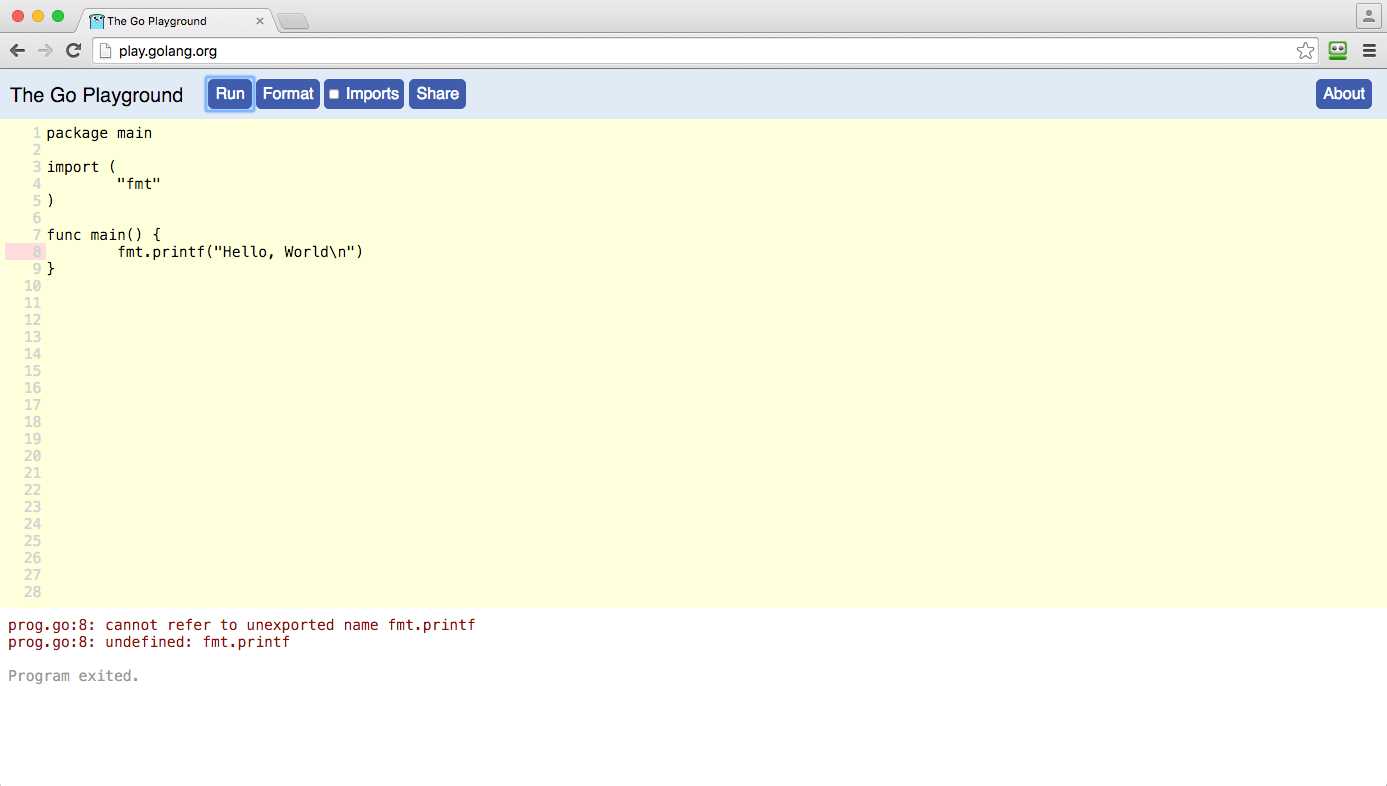The width and height of the screenshot is (1387, 786).
Task: Open the green browser extension icon
Action: click(1337, 50)
